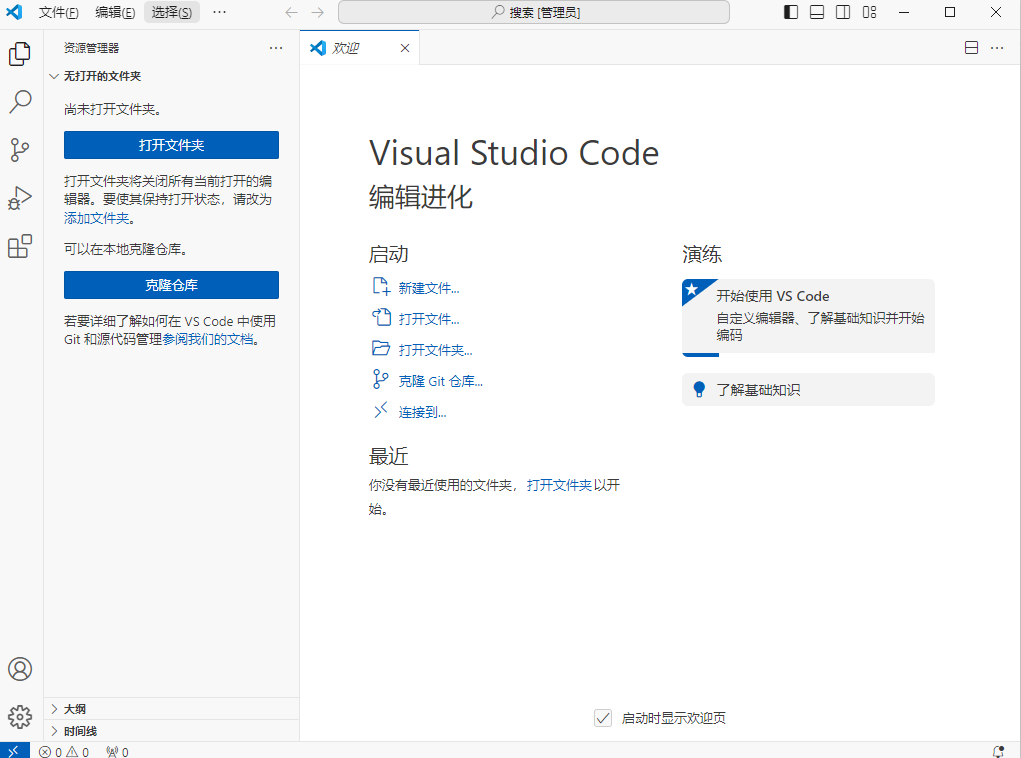This screenshot has width=1021, height=758.
Task: Click the blue 克隆仓库 button
Action: click(x=171, y=285)
